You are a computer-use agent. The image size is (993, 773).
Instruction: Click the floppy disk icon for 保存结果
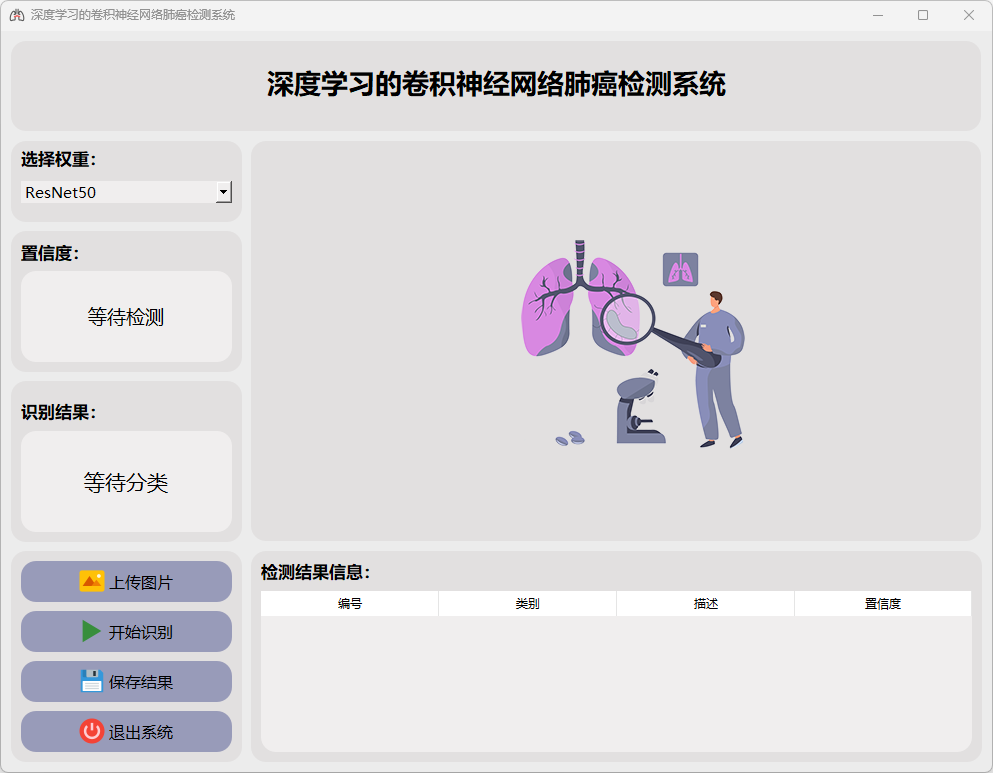point(92,681)
